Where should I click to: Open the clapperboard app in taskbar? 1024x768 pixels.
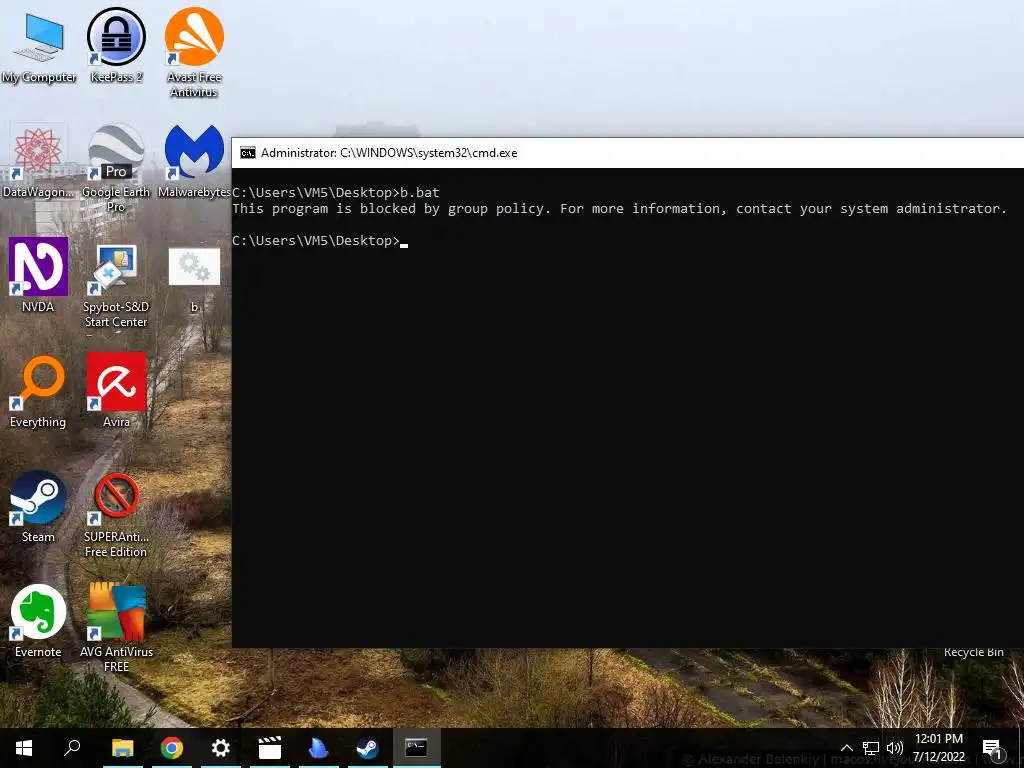click(x=270, y=748)
